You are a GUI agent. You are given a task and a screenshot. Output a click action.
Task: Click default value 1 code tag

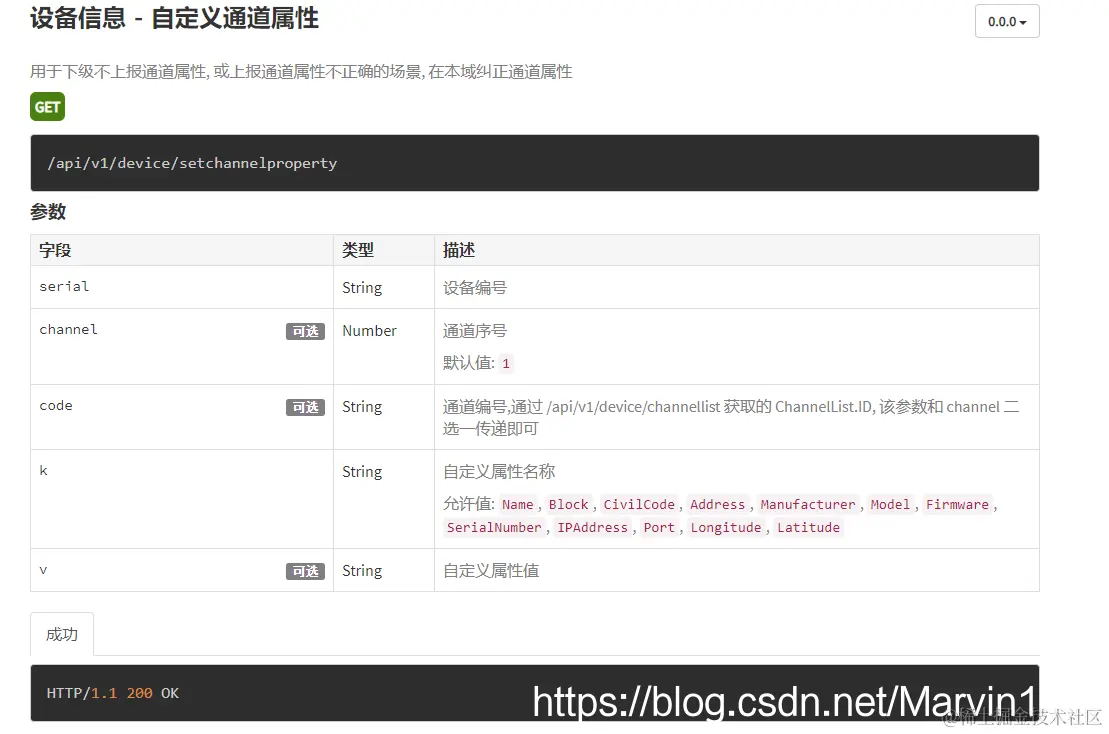click(506, 363)
